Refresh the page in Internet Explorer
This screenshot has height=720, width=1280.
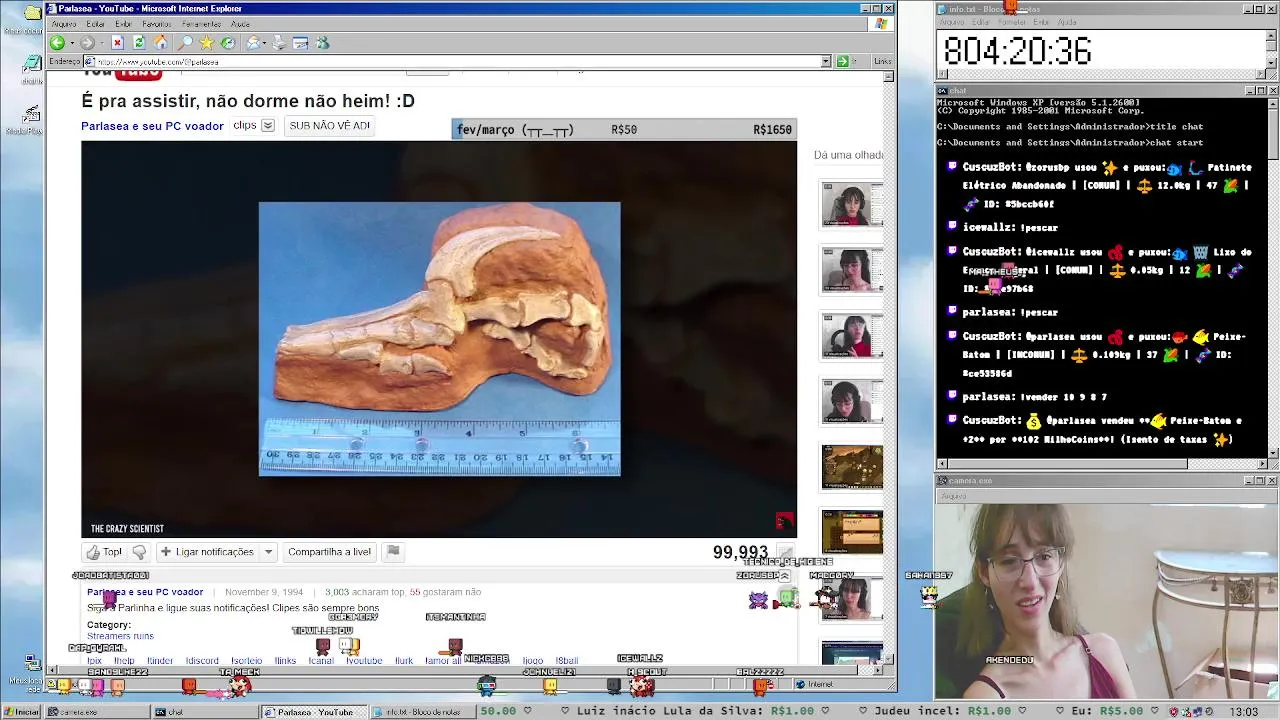point(139,43)
